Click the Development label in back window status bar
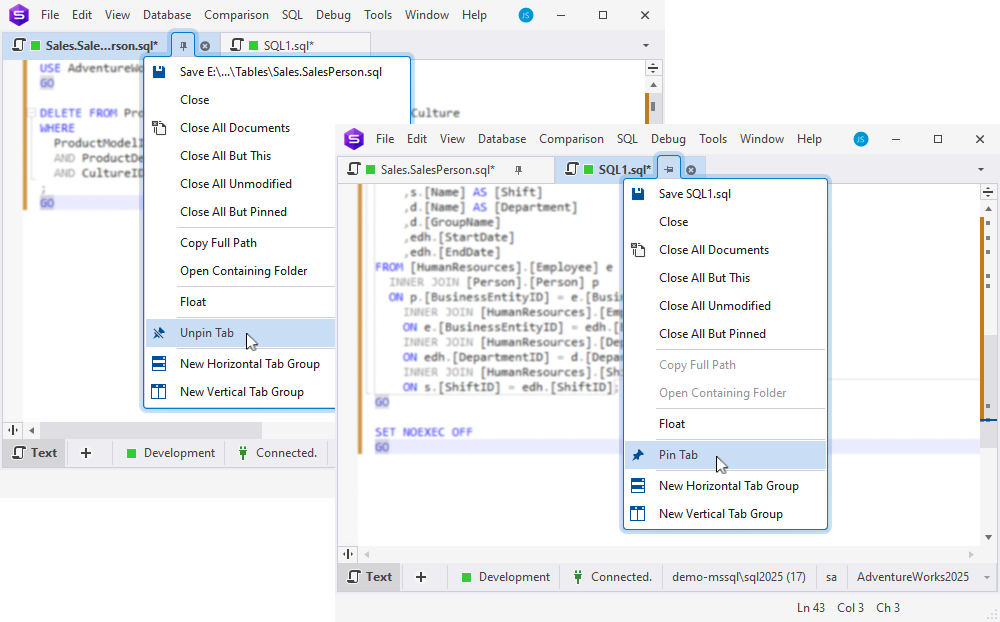Viewport: 1000px width, 622px height. click(x=179, y=453)
